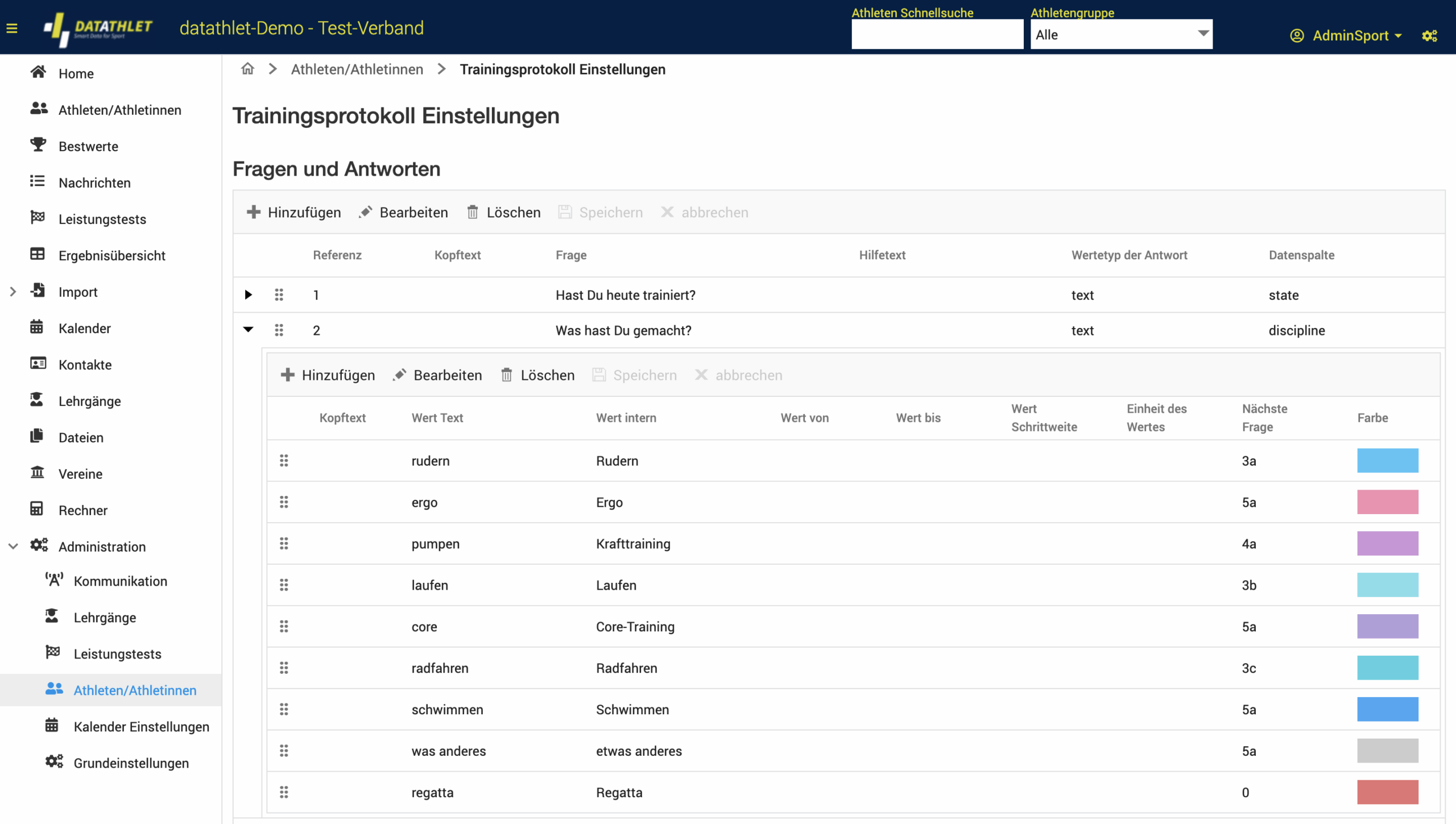The image size is (1456, 824).
Task: Click the Rechner calculator icon
Action: 37,509
